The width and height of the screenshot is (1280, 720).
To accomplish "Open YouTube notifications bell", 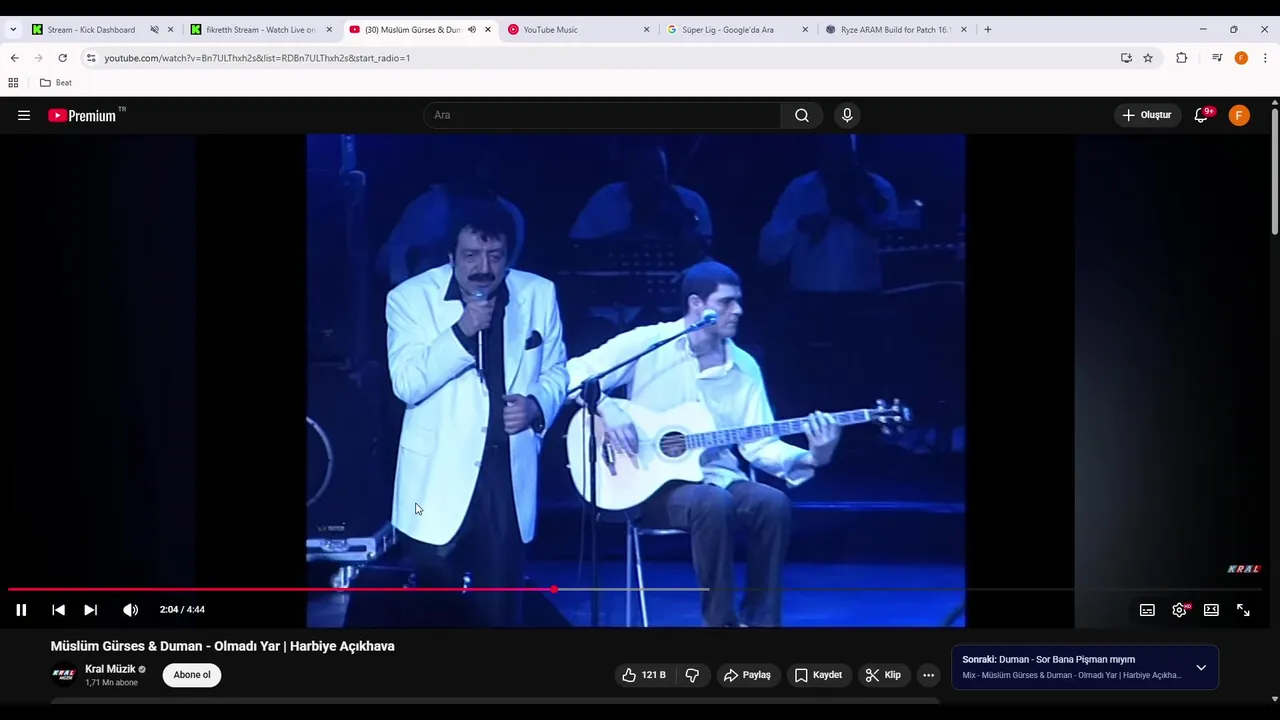I will coord(1202,115).
